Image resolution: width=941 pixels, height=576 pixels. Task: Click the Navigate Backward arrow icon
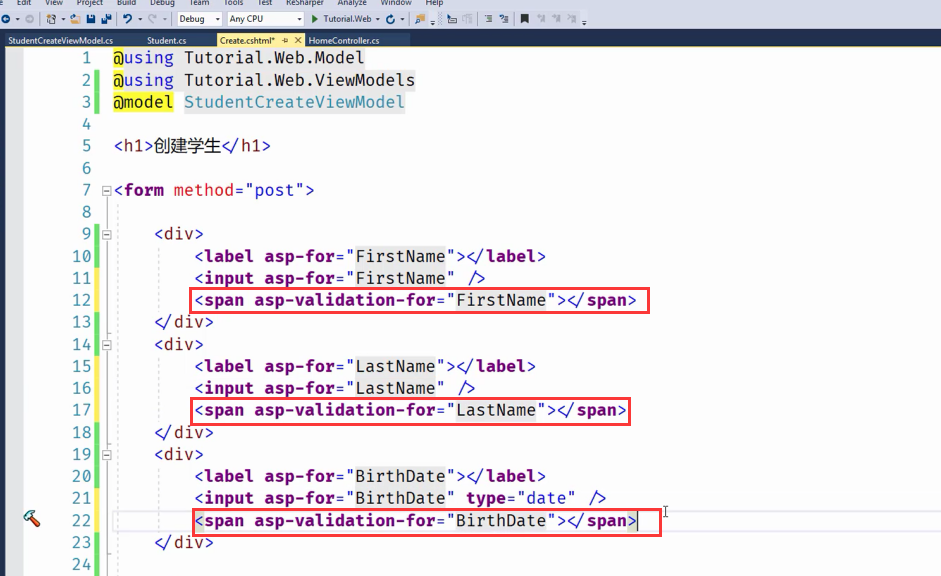(x=6, y=19)
